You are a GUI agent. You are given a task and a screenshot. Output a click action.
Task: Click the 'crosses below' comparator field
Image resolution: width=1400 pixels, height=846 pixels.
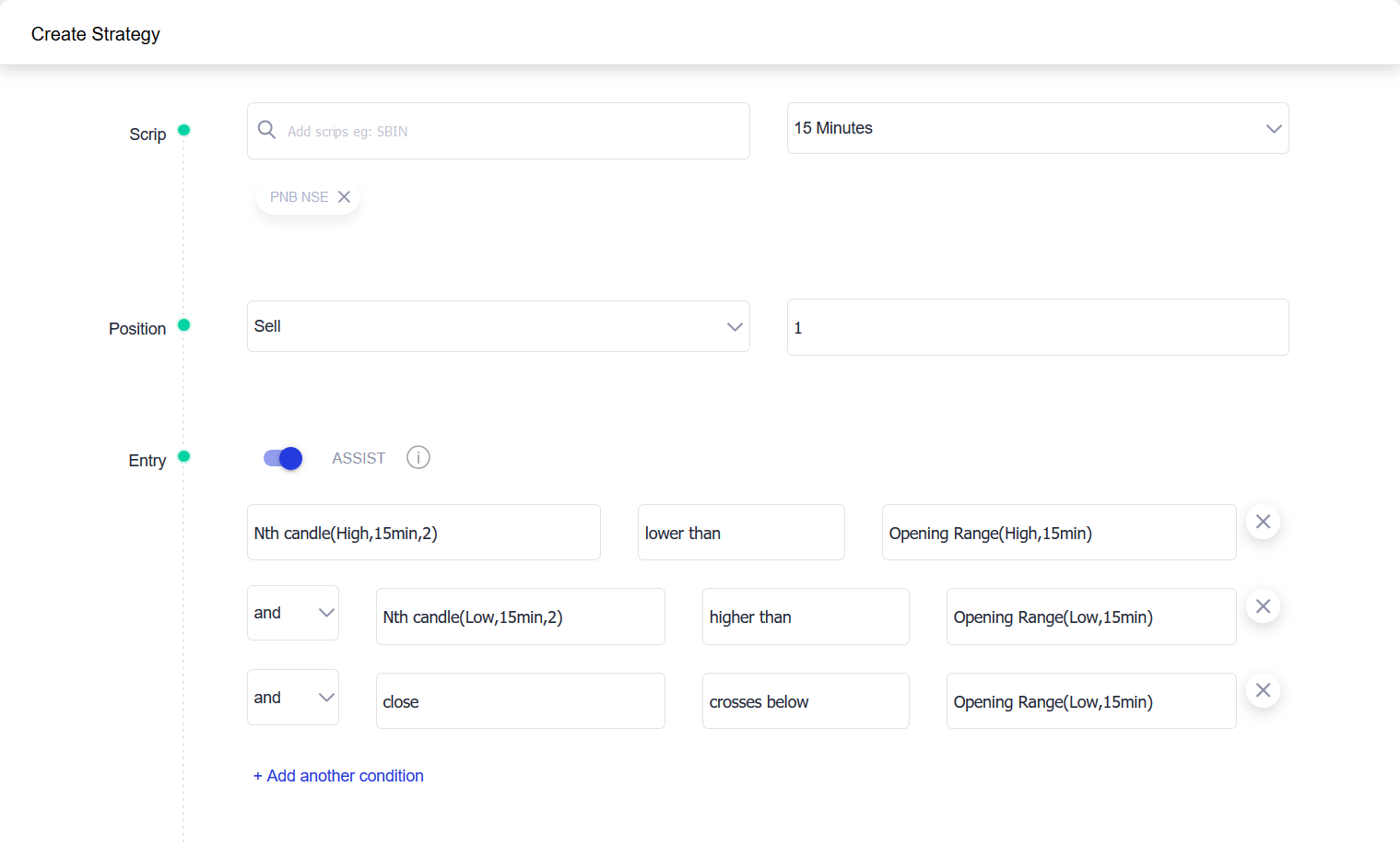pyautogui.click(x=805, y=701)
